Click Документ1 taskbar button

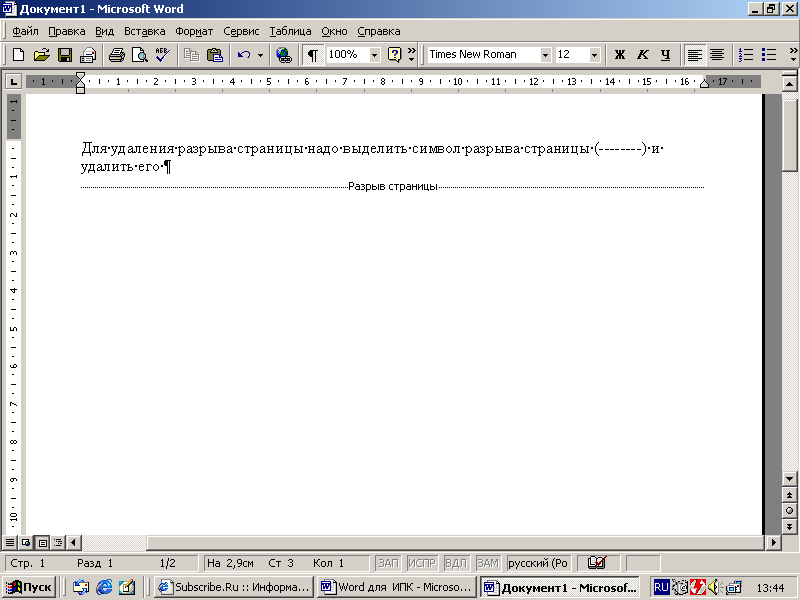[560, 587]
